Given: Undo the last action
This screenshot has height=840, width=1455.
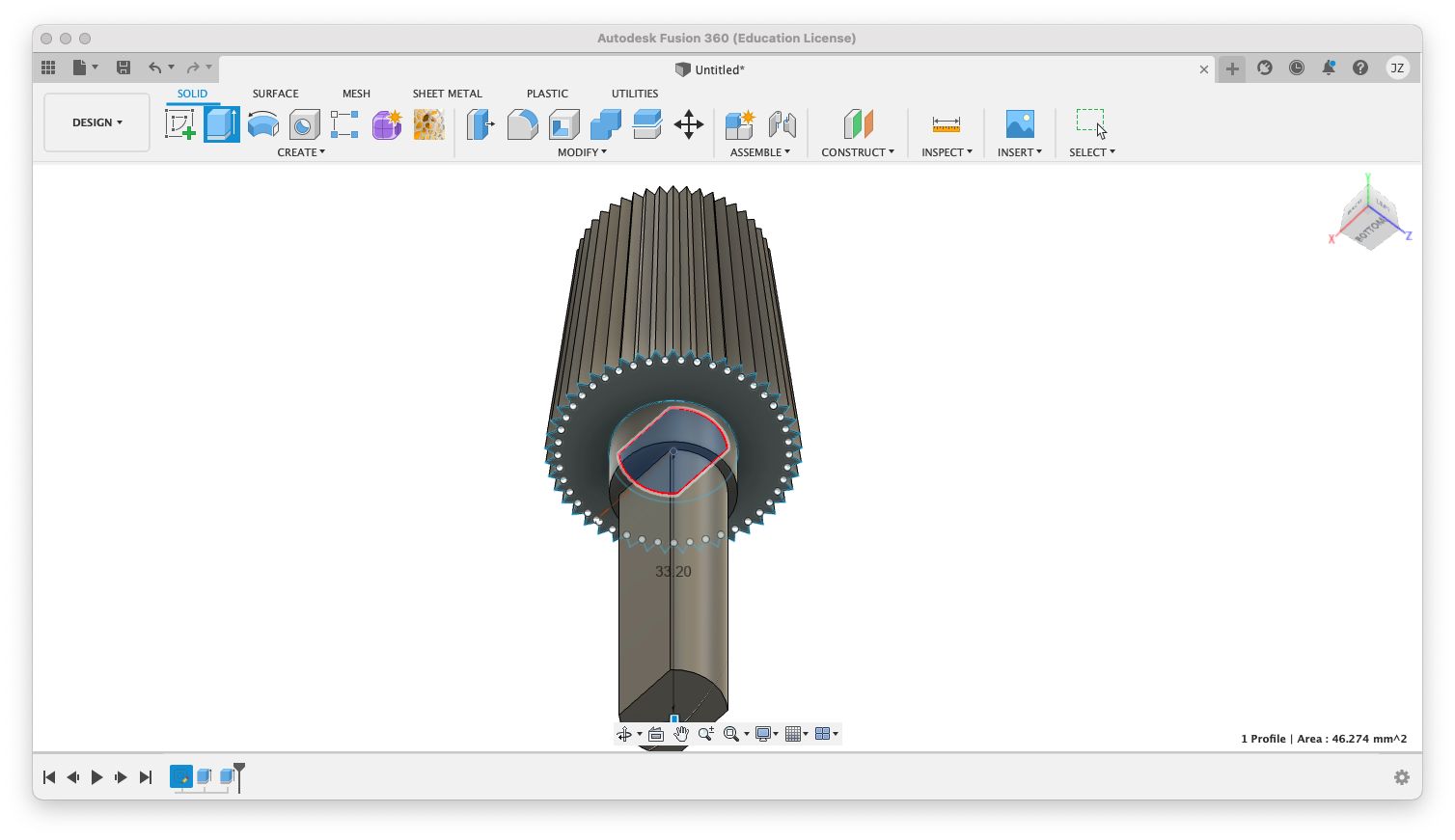Looking at the screenshot, I should pos(154,68).
